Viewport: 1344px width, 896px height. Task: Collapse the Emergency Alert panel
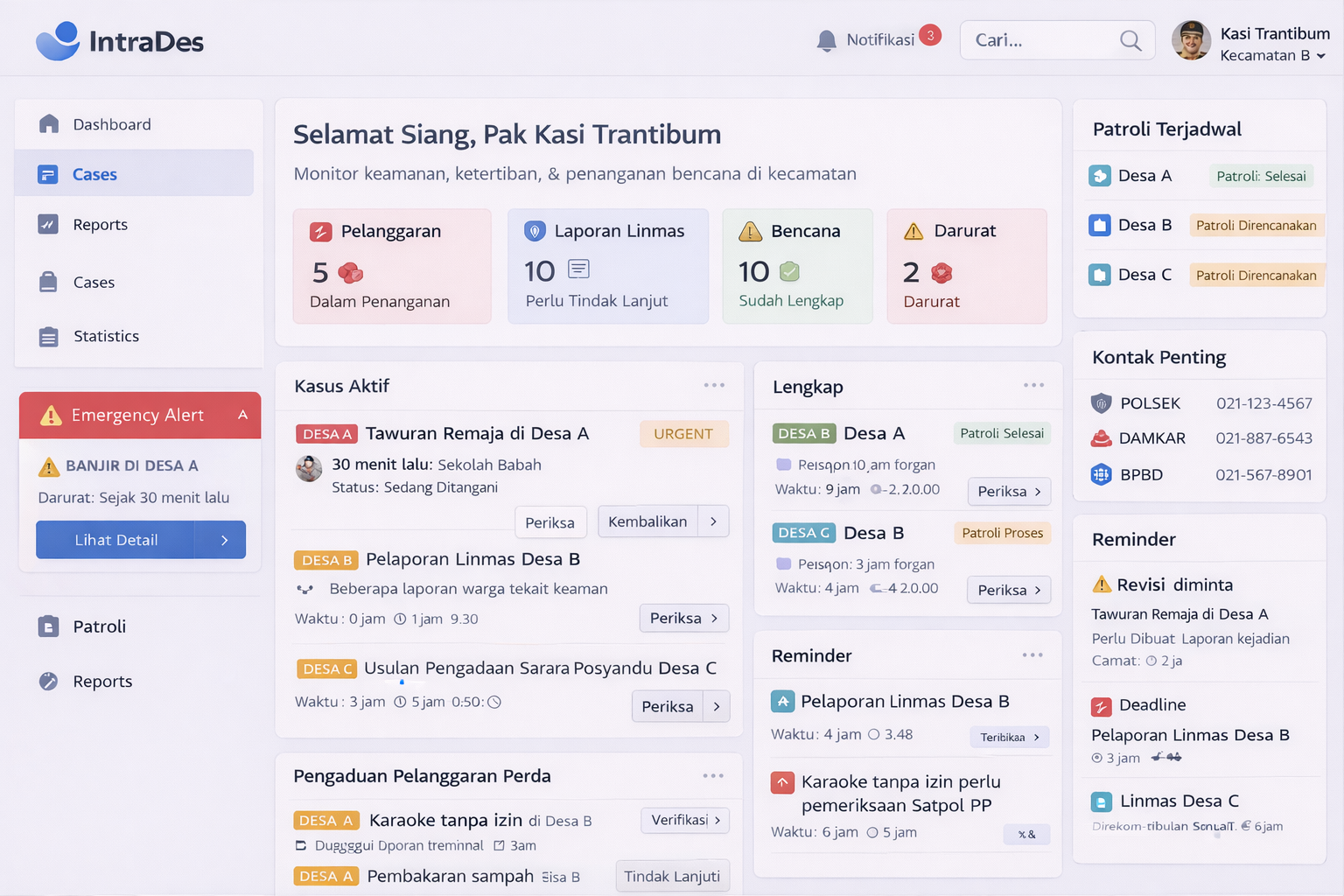[x=243, y=415]
